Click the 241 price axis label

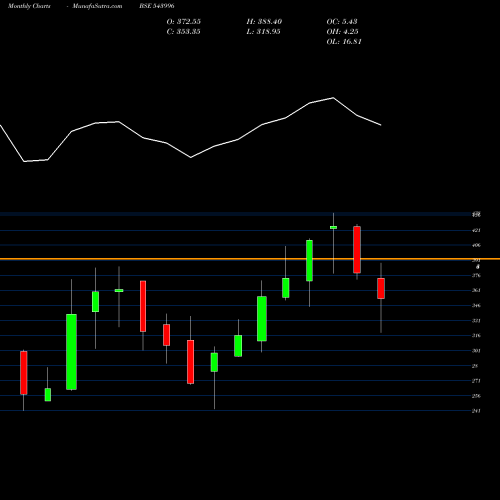click(x=476, y=411)
